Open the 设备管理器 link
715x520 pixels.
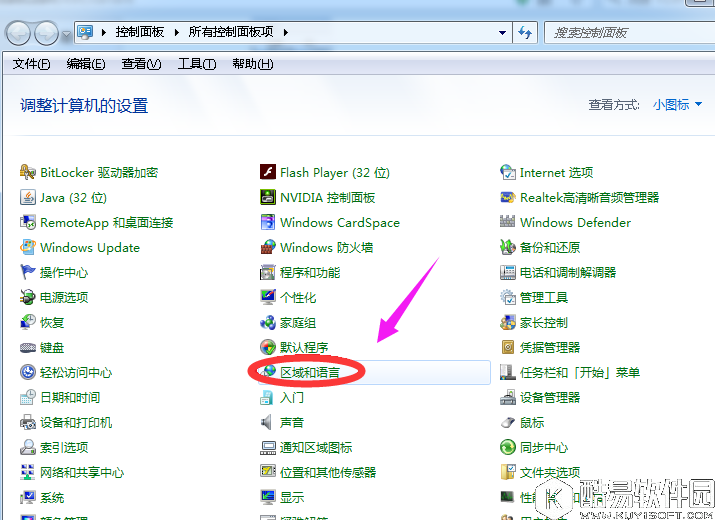click(550, 397)
